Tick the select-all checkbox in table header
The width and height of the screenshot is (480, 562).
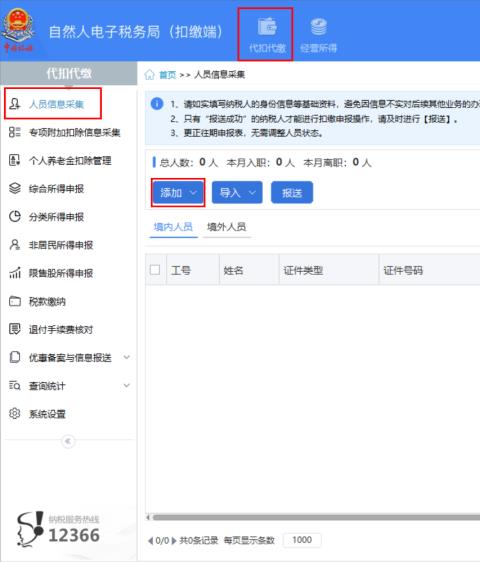pos(155,270)
